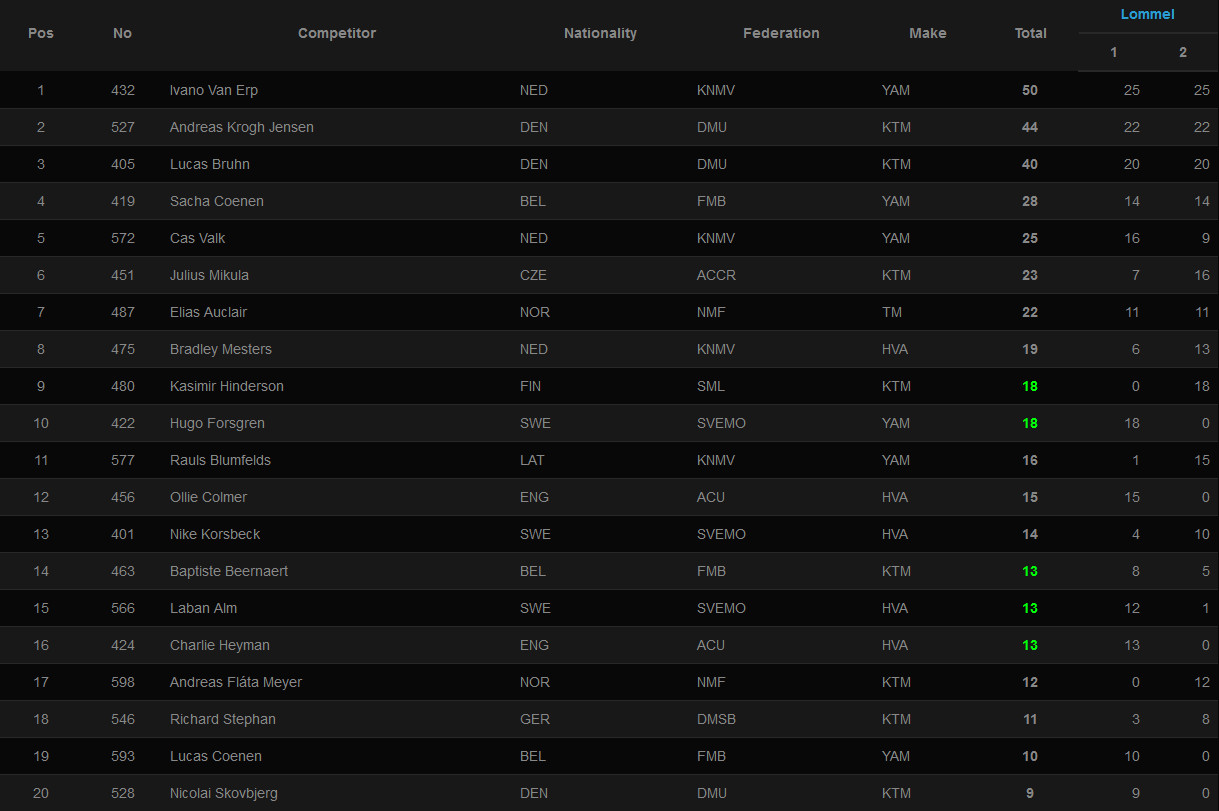Click rider number 405
This screenshot has height=811, width=1219.
[x=123, y=164]
